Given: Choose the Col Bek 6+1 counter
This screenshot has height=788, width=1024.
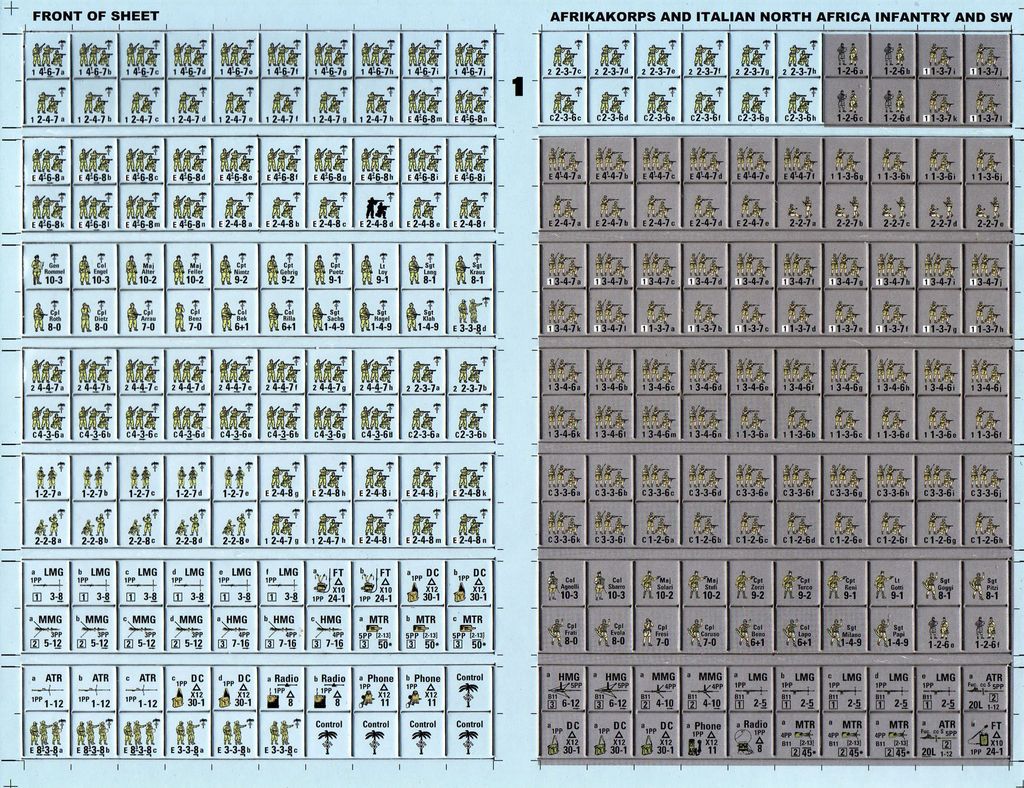Looking at the screenshot, I should (x=236, y=315).
